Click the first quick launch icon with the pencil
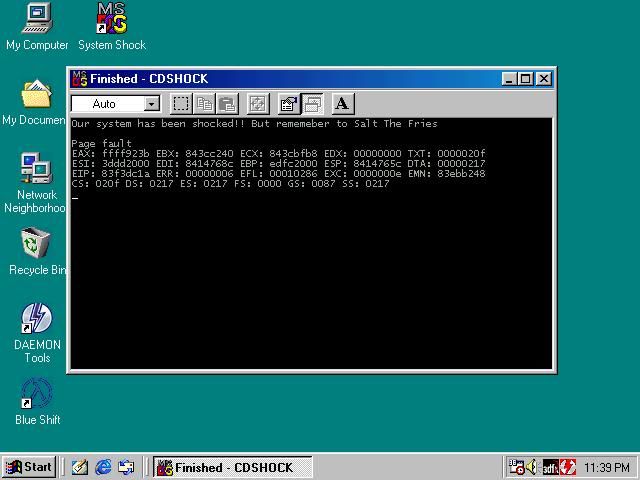This screenshot has height=480, width=640. (x=80, y=467)
